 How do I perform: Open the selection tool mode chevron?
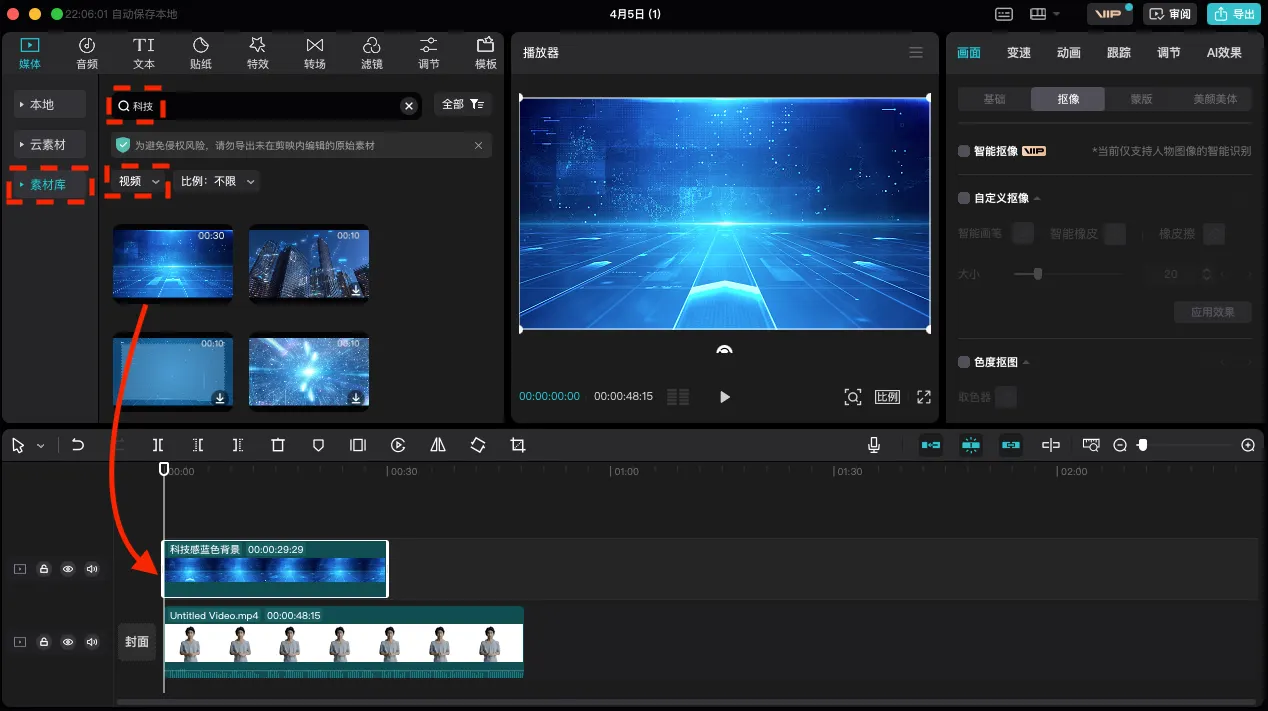41,446
